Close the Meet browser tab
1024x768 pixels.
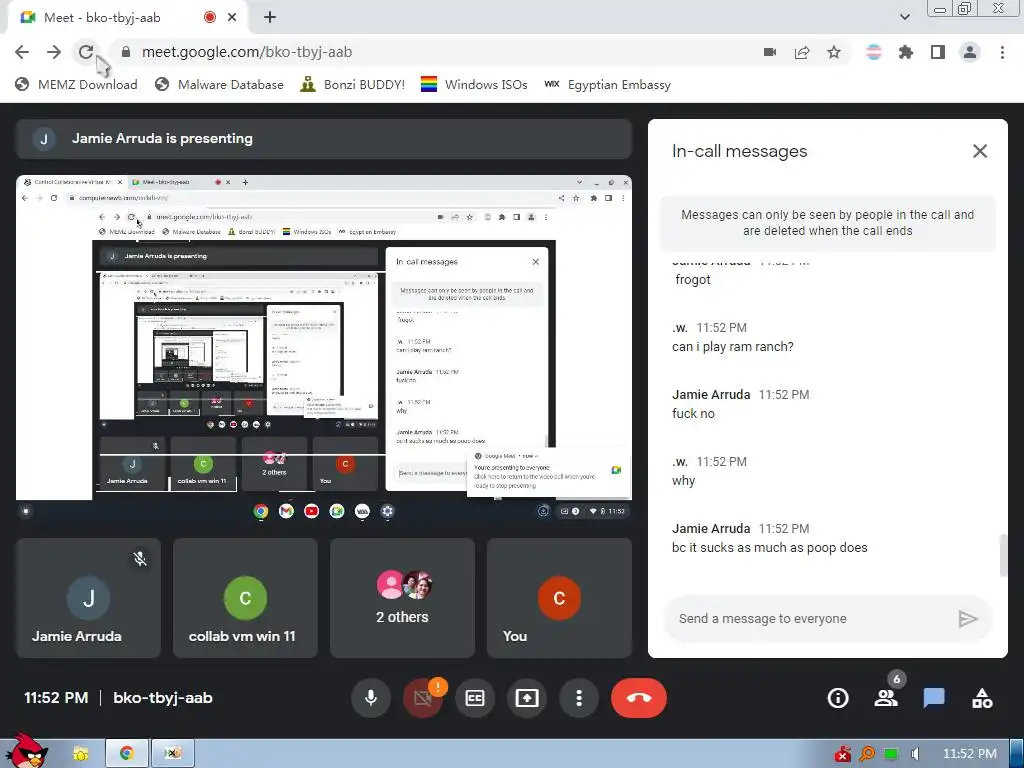[x=232, y=18]
